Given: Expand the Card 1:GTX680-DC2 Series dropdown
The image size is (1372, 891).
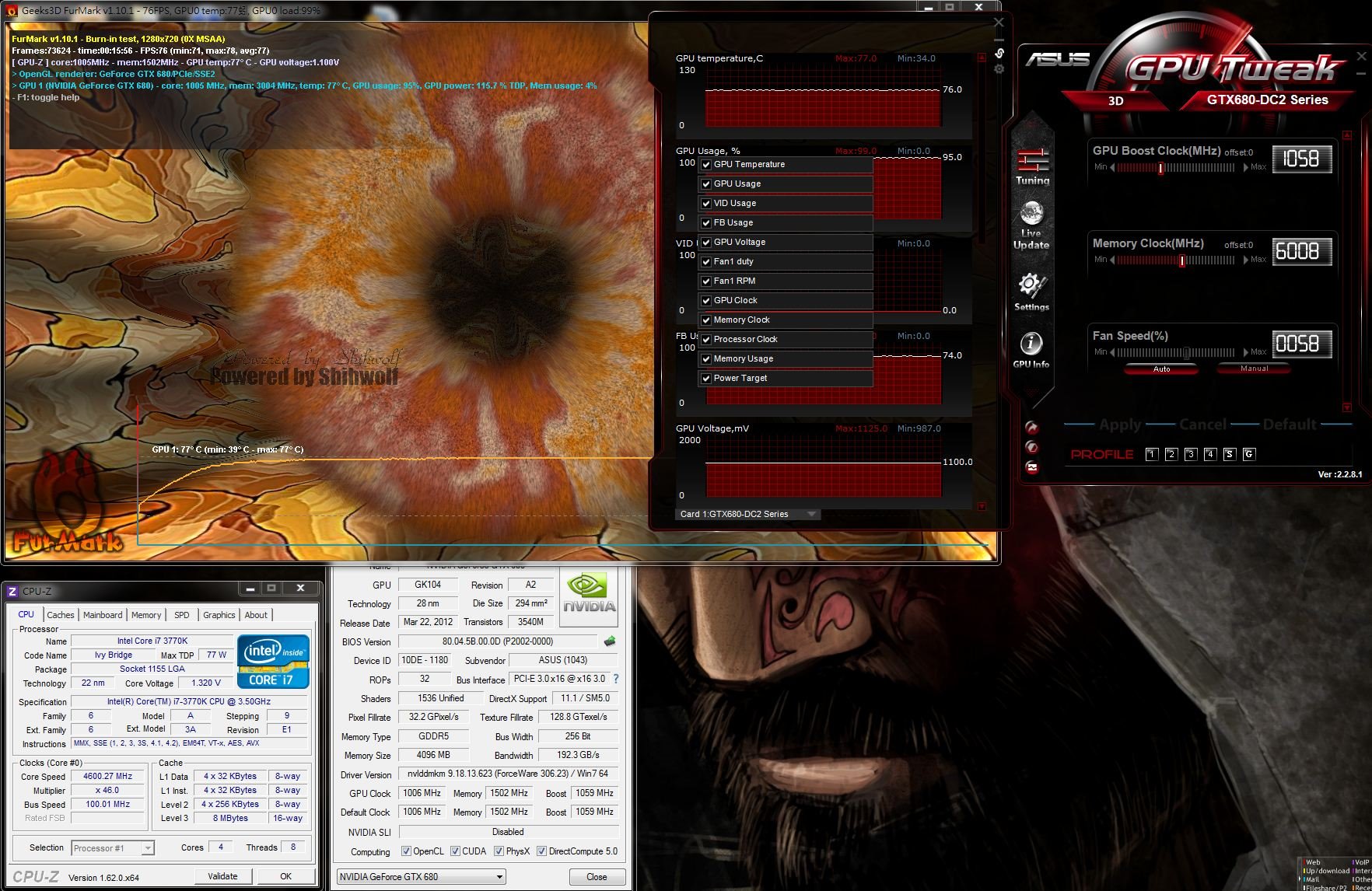Looking at the screenshot, I should (x=747, y=514).
